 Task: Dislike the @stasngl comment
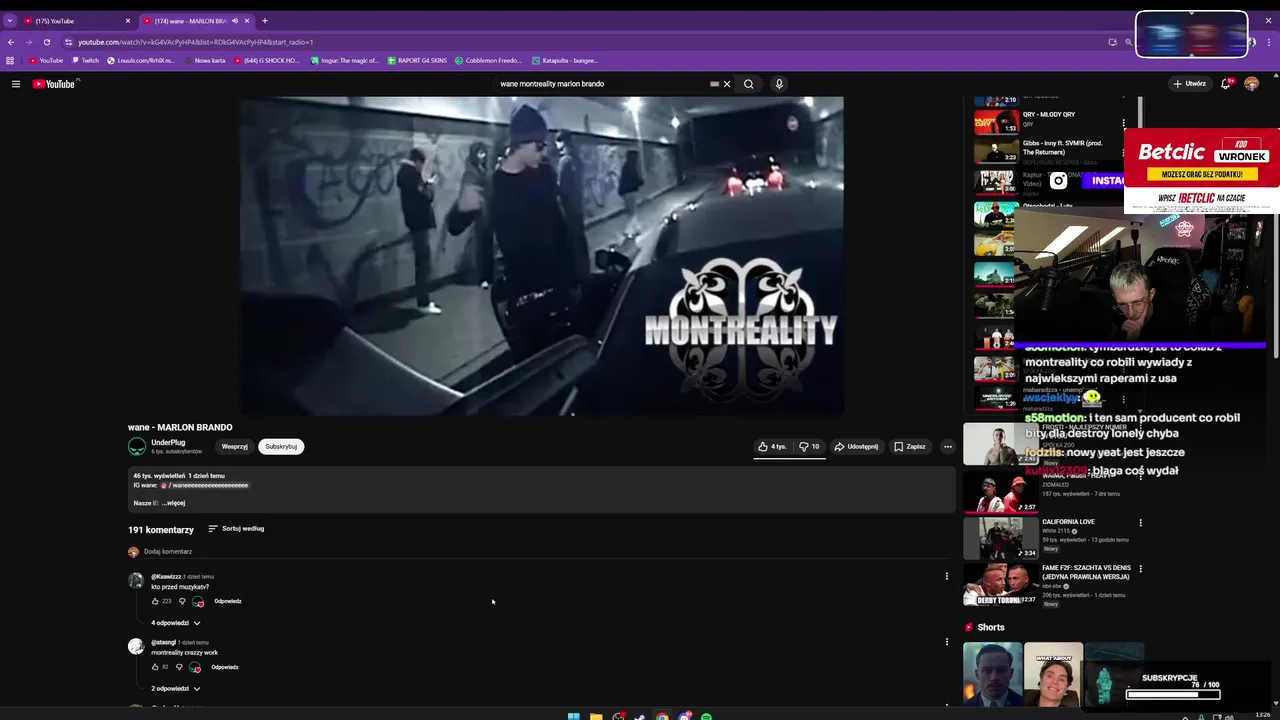click(179, 667)
